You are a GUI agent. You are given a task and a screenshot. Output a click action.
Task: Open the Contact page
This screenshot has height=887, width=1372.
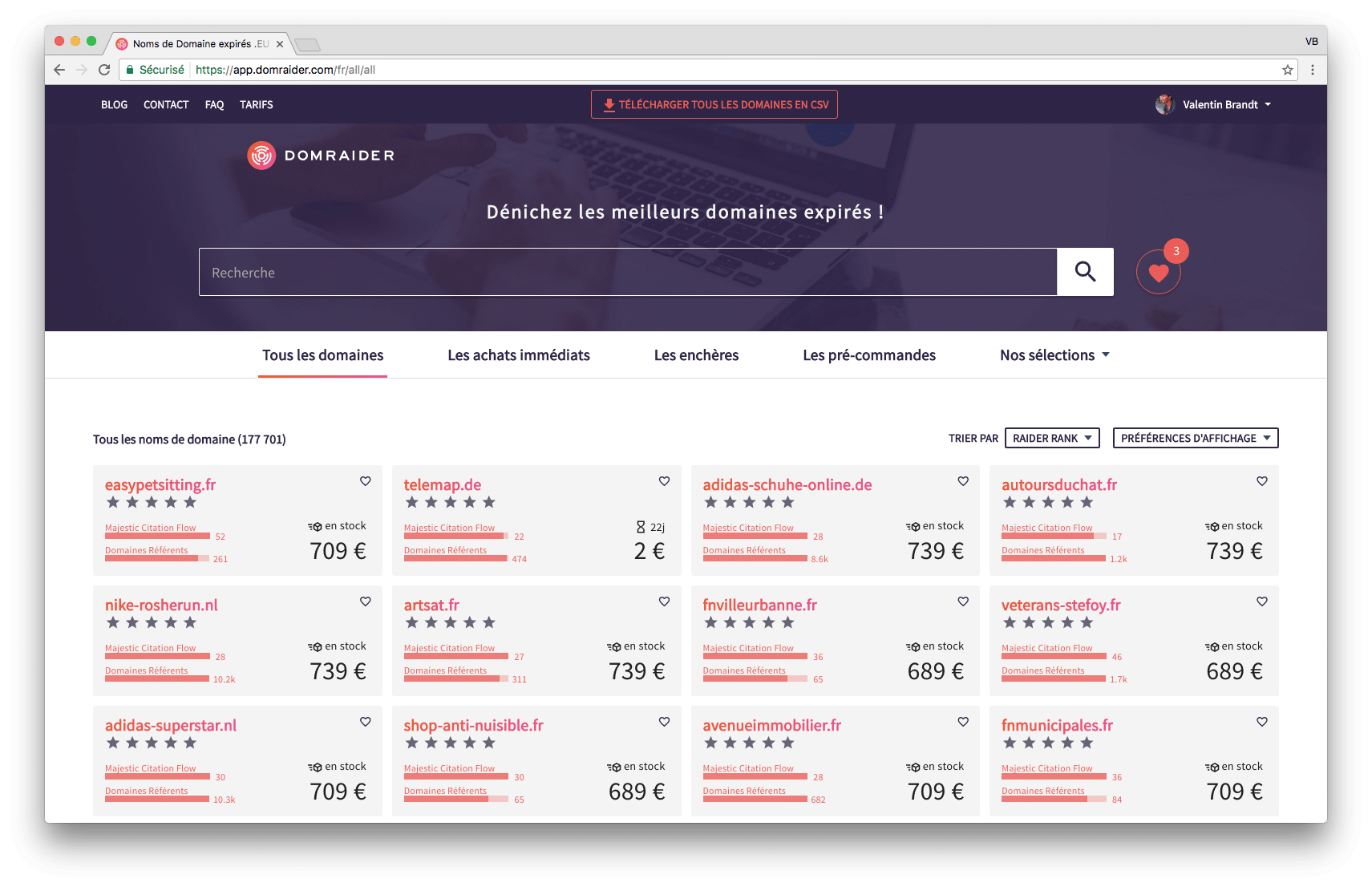coord(166,105)
